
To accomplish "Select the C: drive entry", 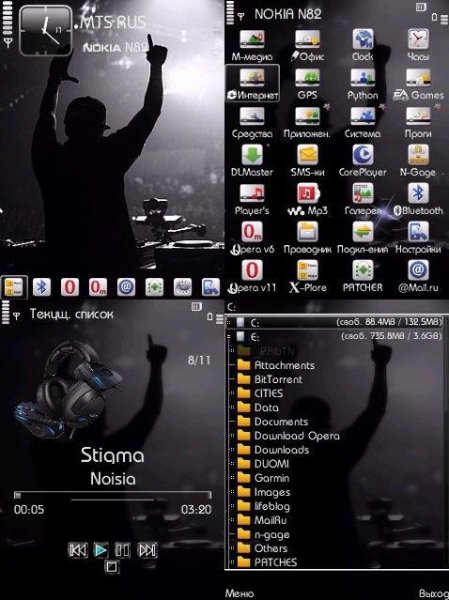I will pyautogui.click(x=334, y=322).
